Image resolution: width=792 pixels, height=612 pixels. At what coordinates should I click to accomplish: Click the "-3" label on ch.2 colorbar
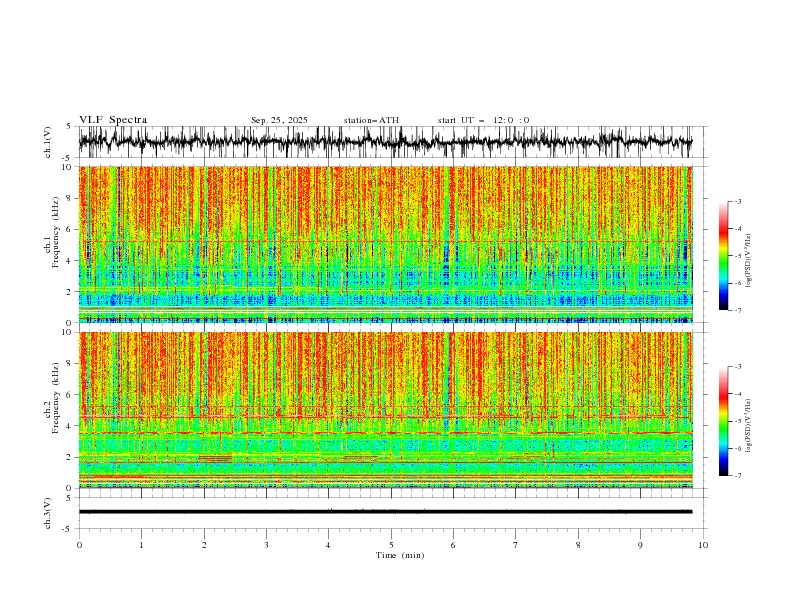coord(737,367)
